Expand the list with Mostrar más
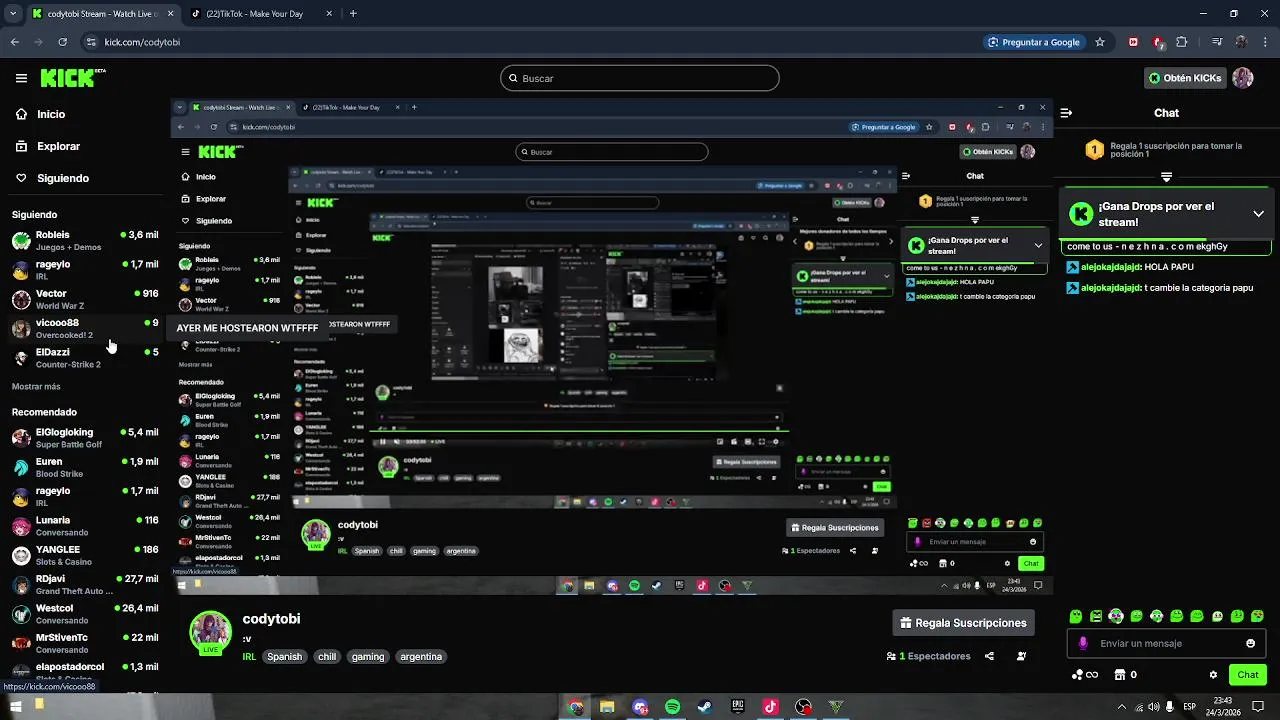 pos(36,386)
